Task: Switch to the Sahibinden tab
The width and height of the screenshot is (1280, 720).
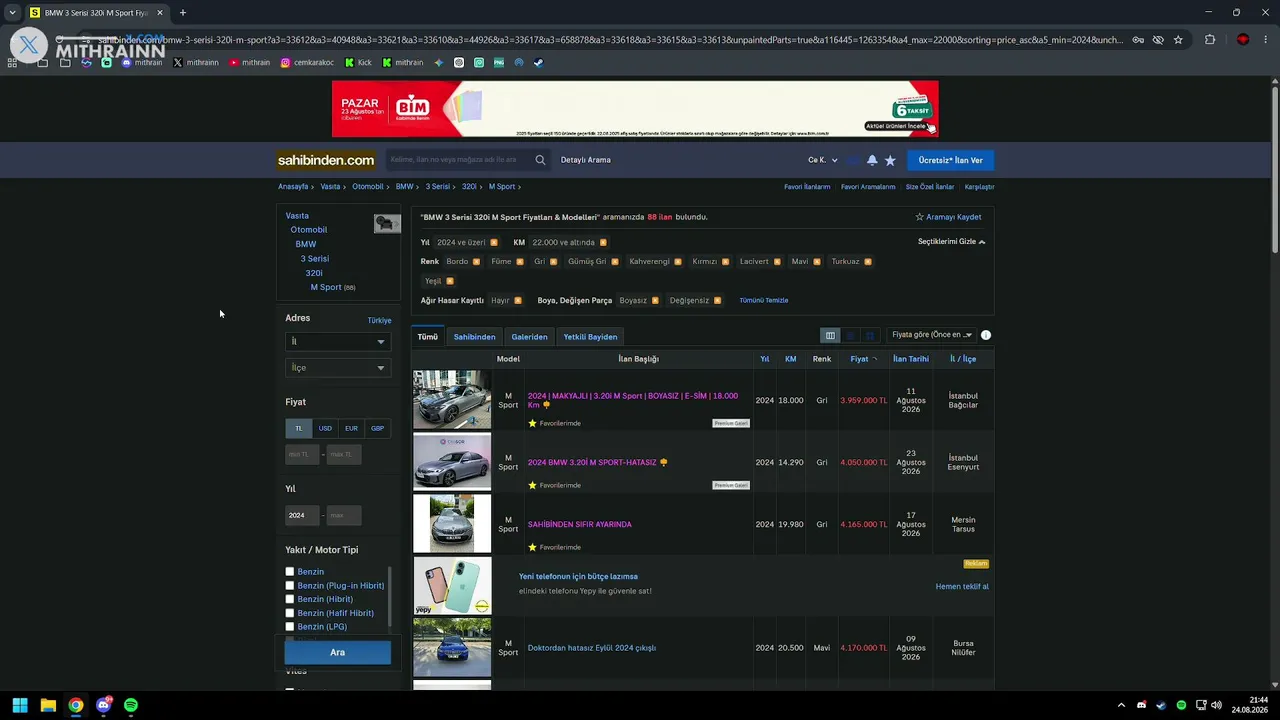Action: (x=474, y=337)
